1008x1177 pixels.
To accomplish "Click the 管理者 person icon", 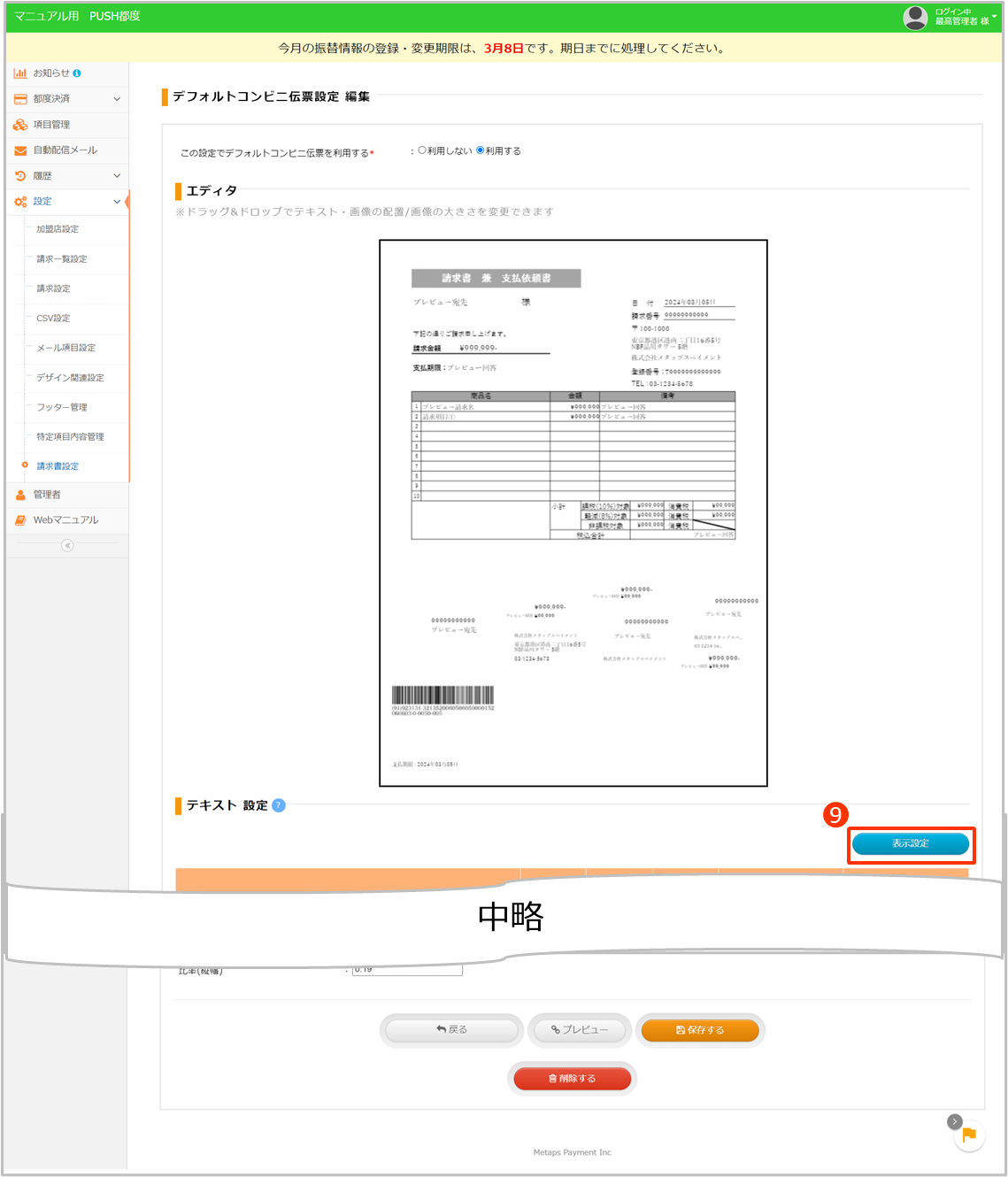I will coord(19,494).
